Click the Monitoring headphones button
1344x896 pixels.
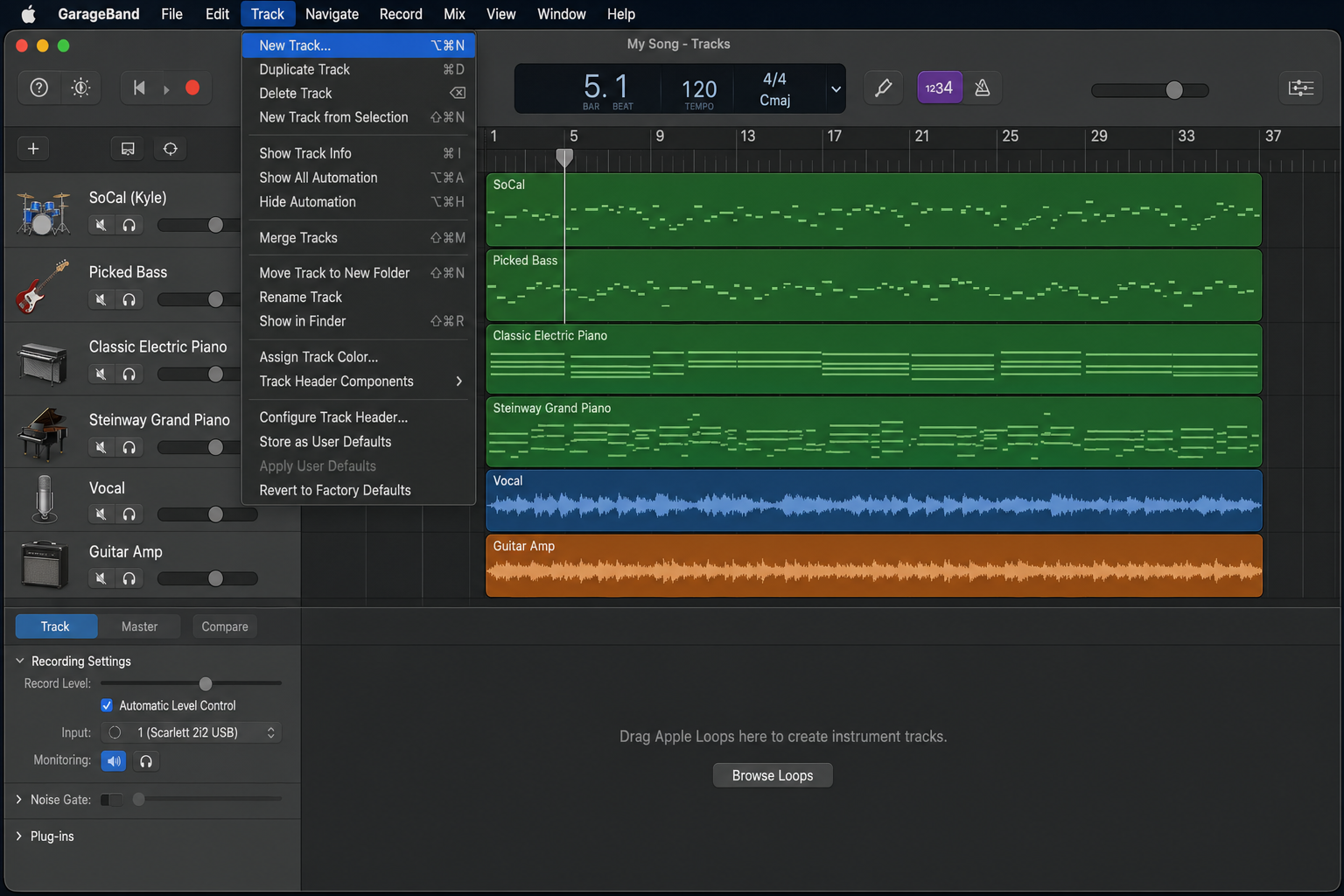[146, 761]
